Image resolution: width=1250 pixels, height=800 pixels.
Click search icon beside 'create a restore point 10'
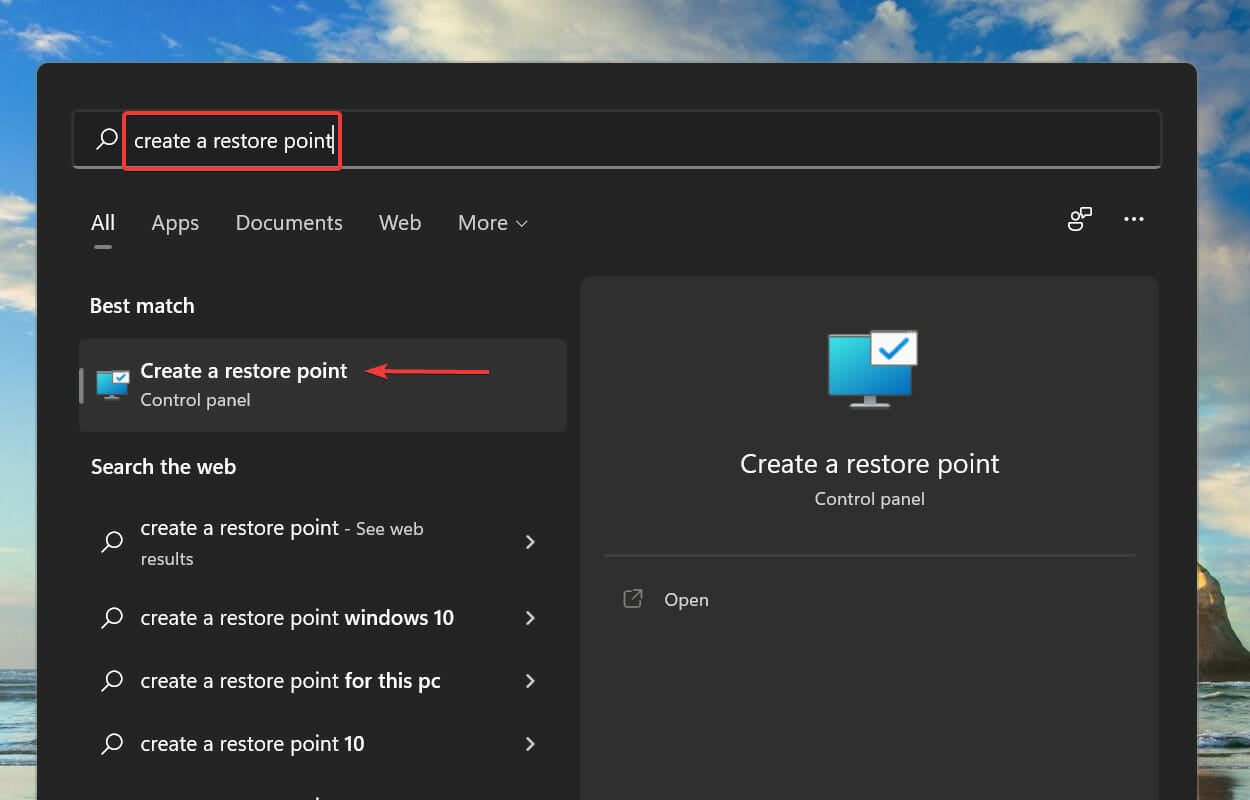coord(113,744)
